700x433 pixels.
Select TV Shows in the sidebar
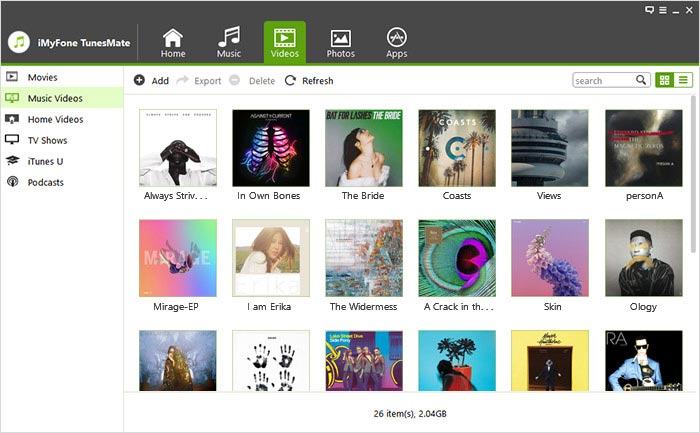click(x=47, y=140)
